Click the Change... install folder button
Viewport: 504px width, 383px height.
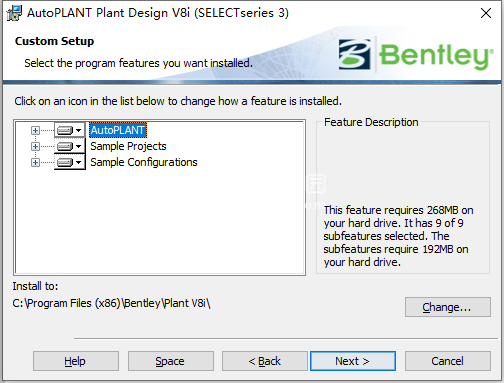448,307
